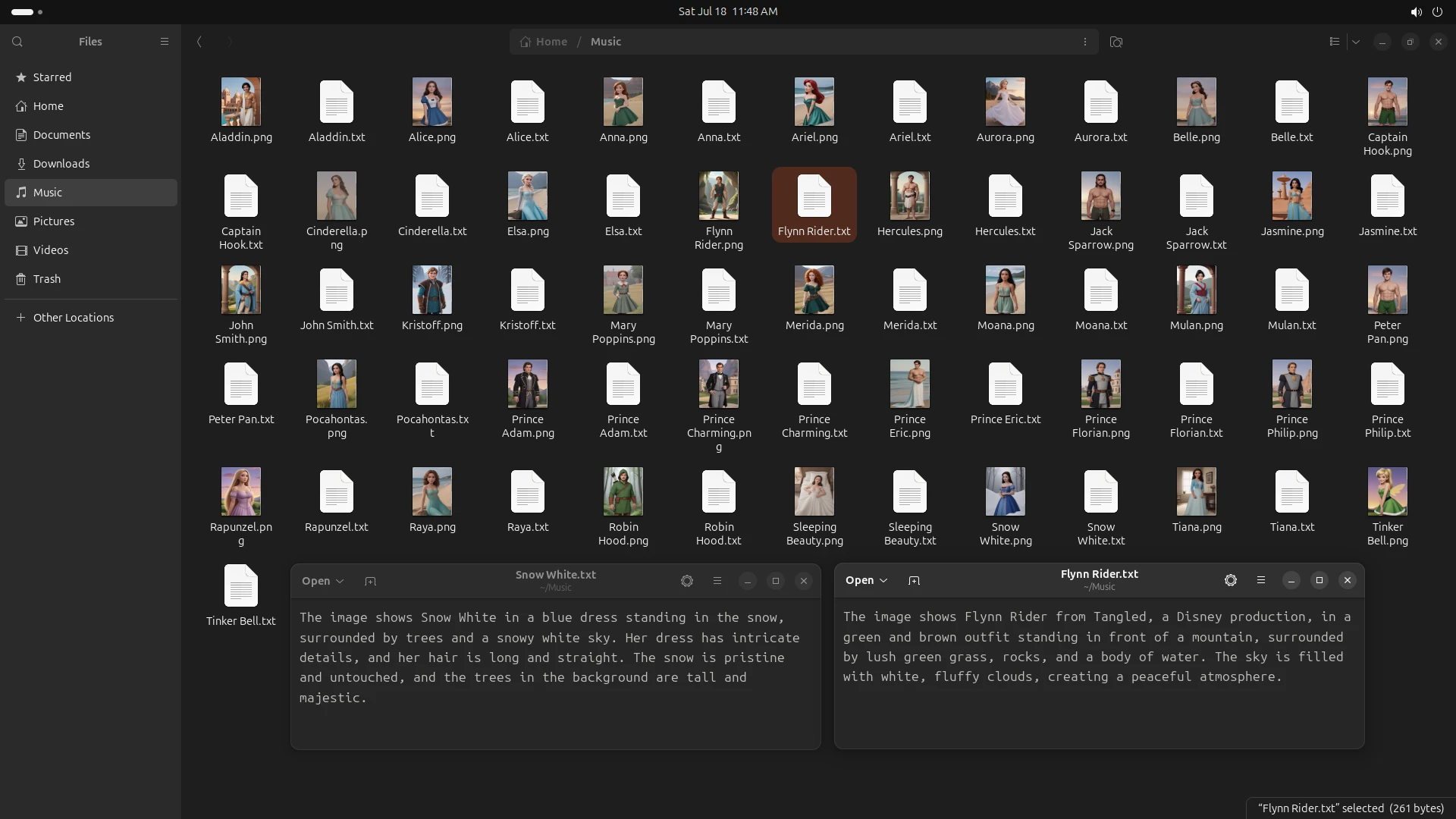Select John Smith.txt file icon
Viewport: 1456px width, 819px height.
337,290
